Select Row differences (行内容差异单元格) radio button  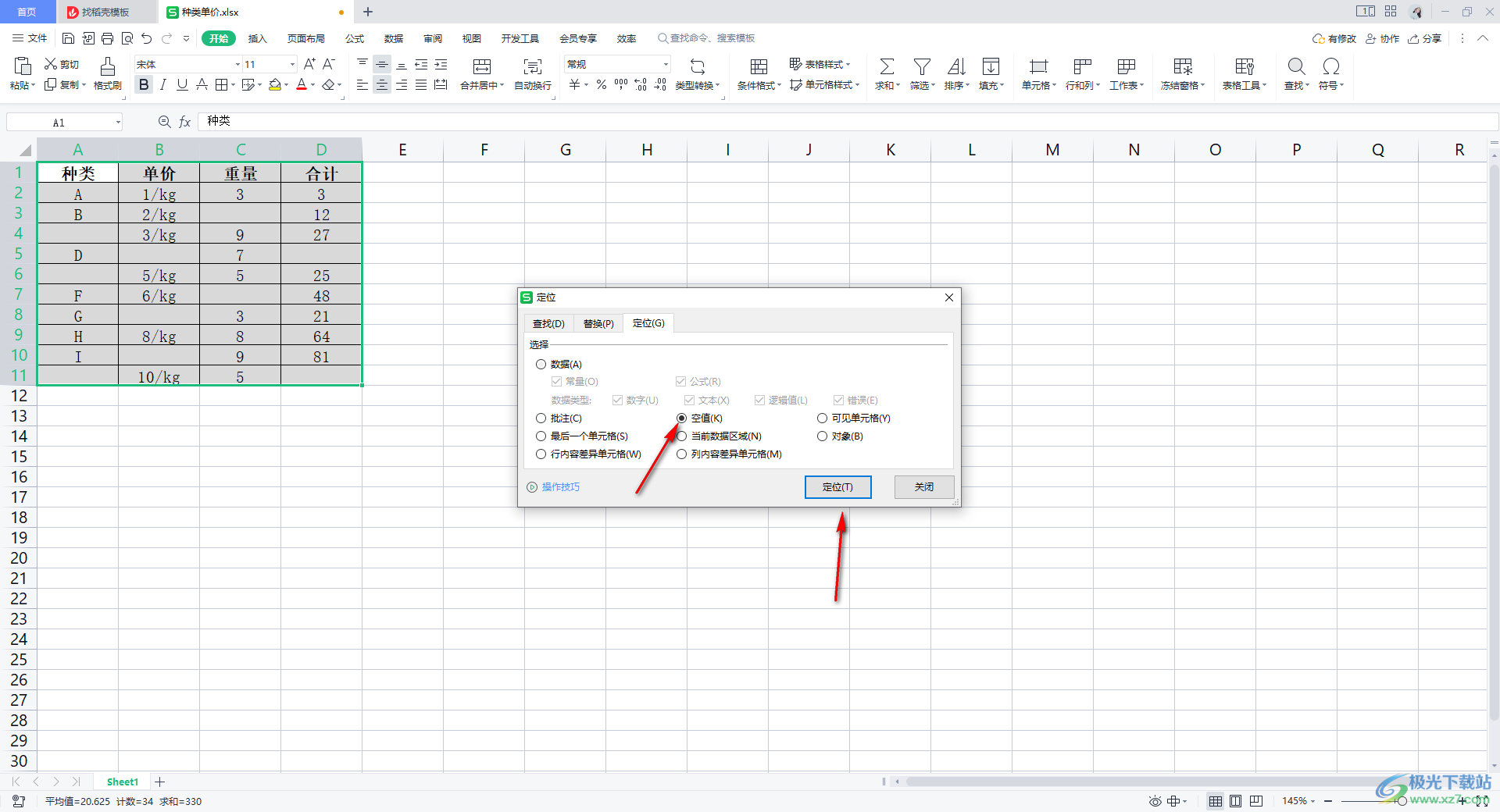click(541, 454)
